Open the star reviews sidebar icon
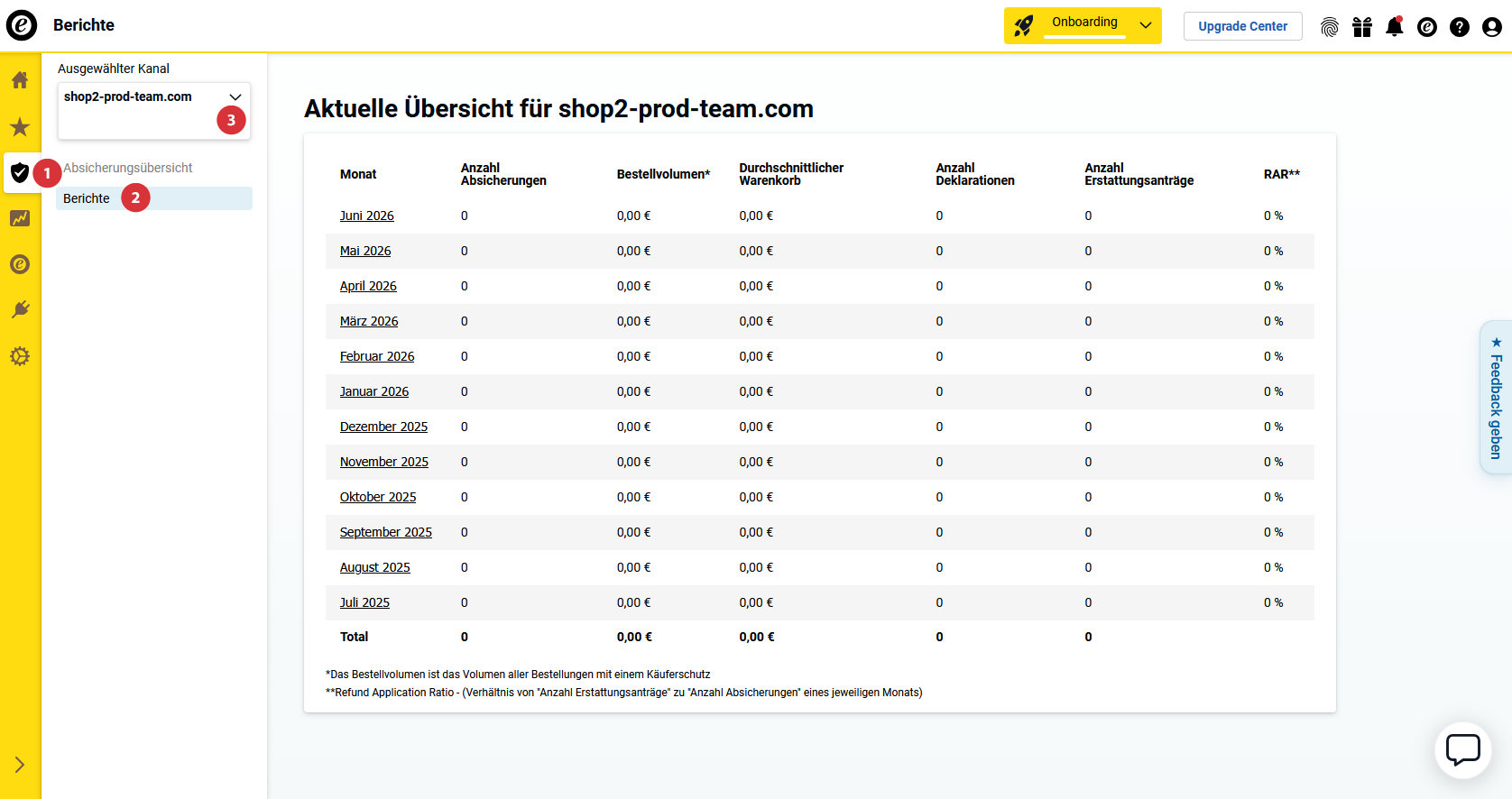 click(20, 126)
